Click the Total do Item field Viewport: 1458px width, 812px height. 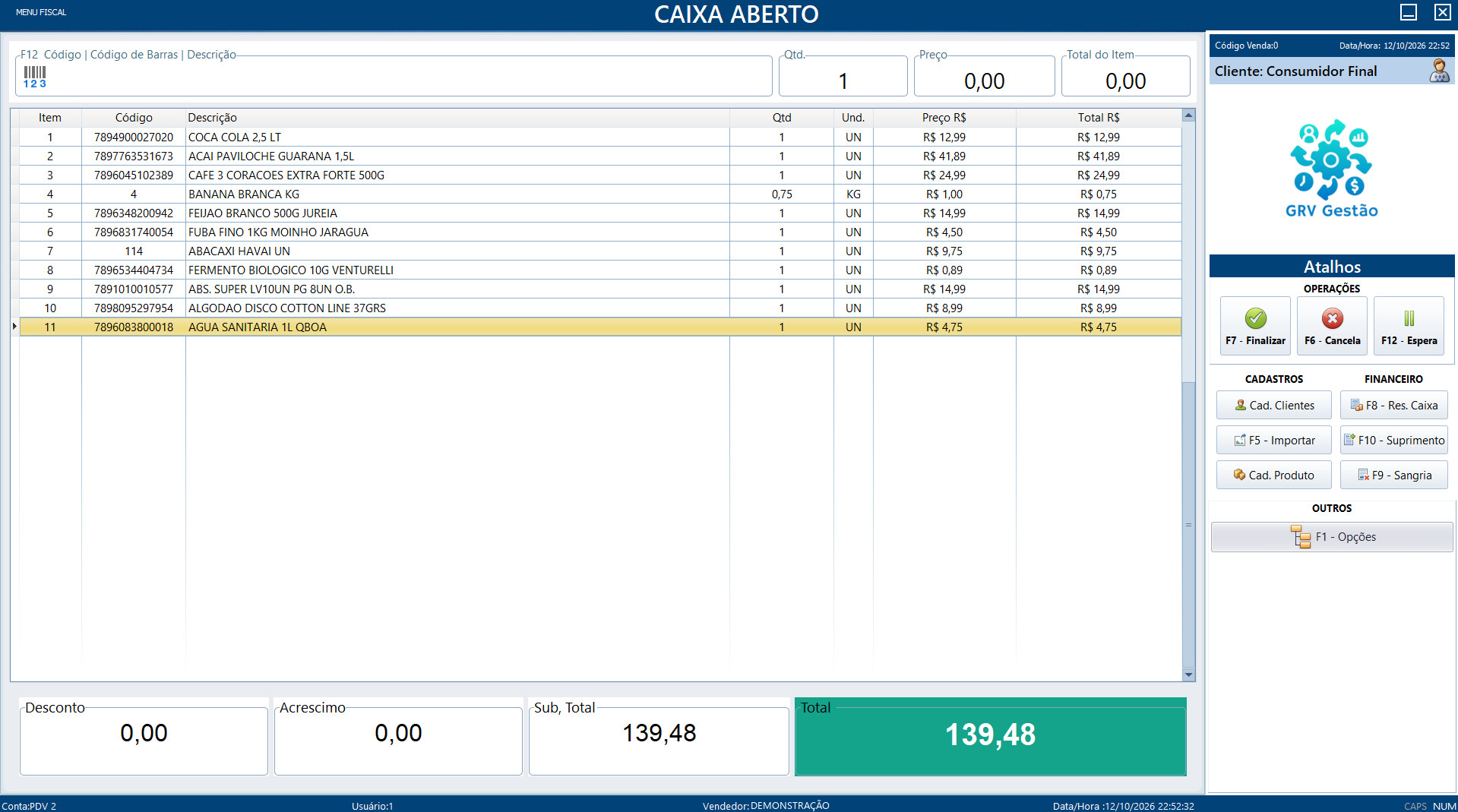click(x=1125, y=76)
